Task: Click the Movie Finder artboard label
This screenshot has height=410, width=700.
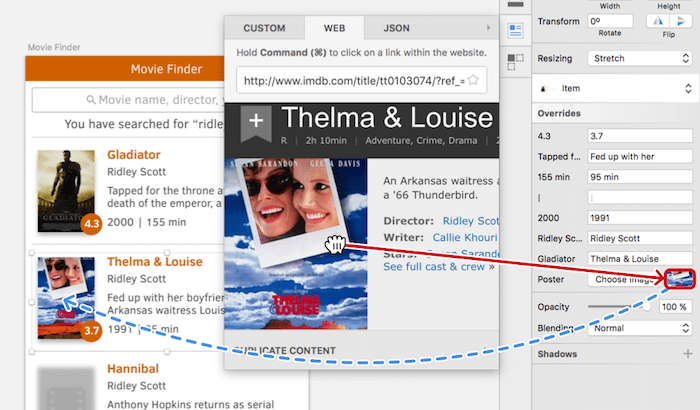Action: [x=54, y=47]
